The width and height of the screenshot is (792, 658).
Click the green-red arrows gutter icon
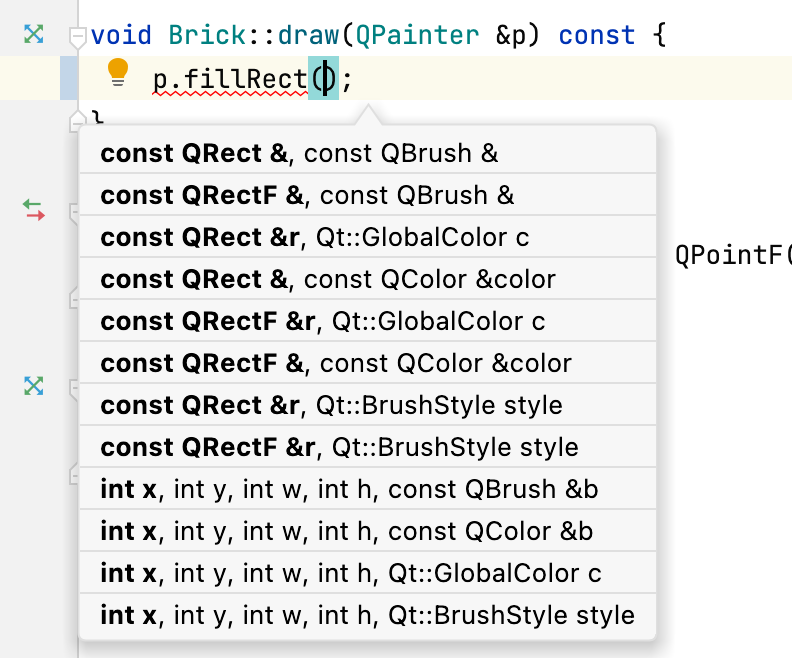pos(33,210)
